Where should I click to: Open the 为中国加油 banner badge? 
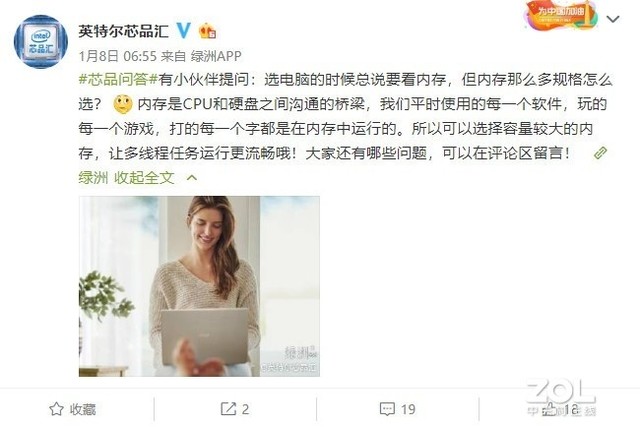[560, 15]
